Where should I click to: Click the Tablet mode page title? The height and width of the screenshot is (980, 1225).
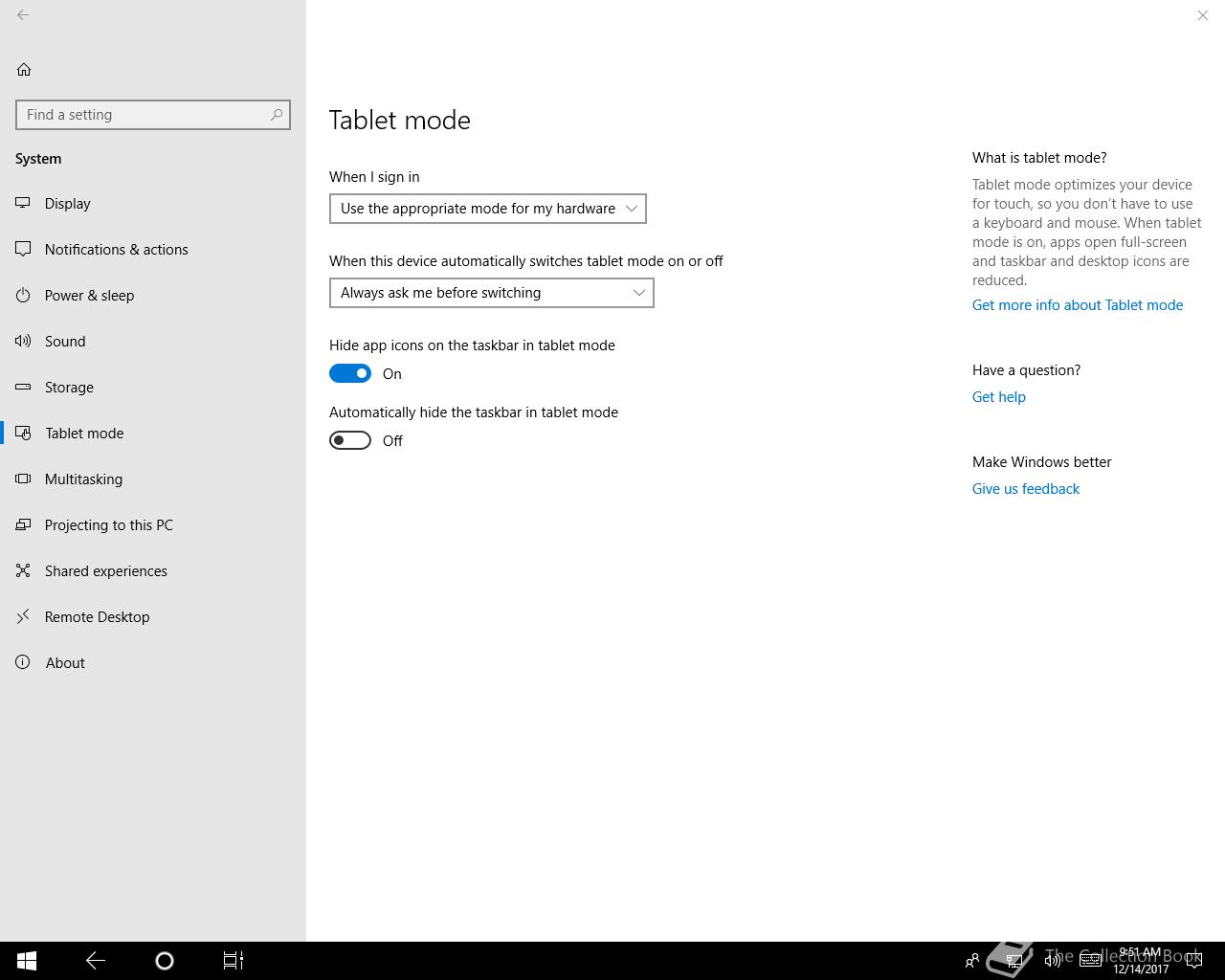[x=400, y=121]
